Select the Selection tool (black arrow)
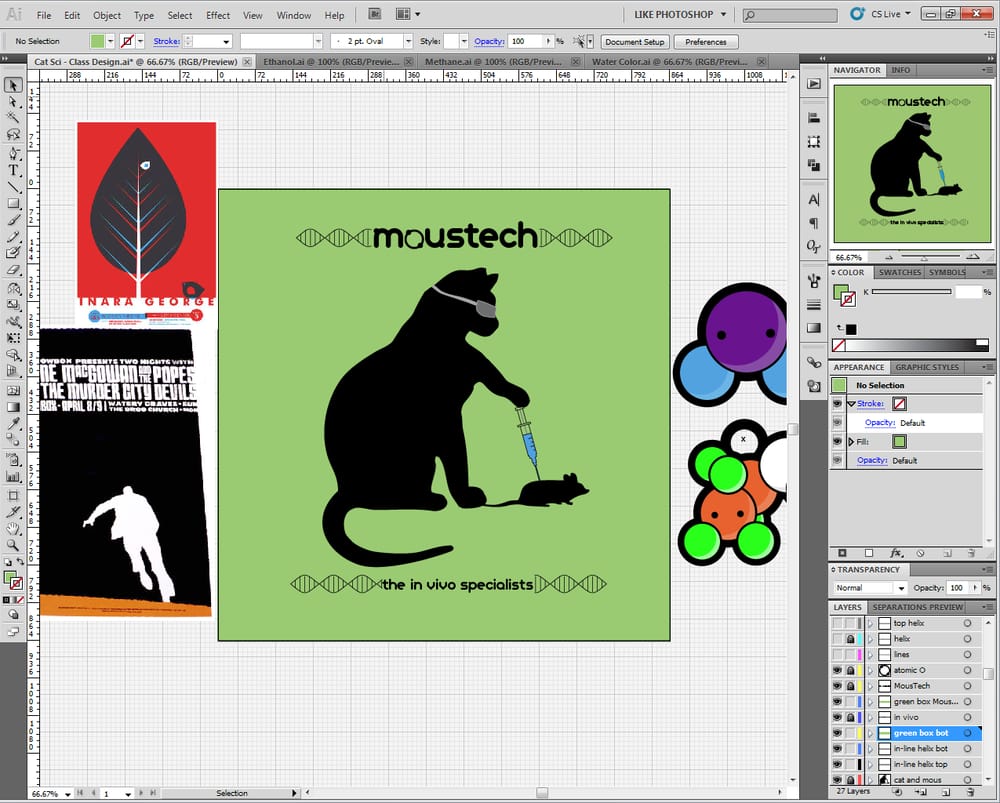 (13, 85)
